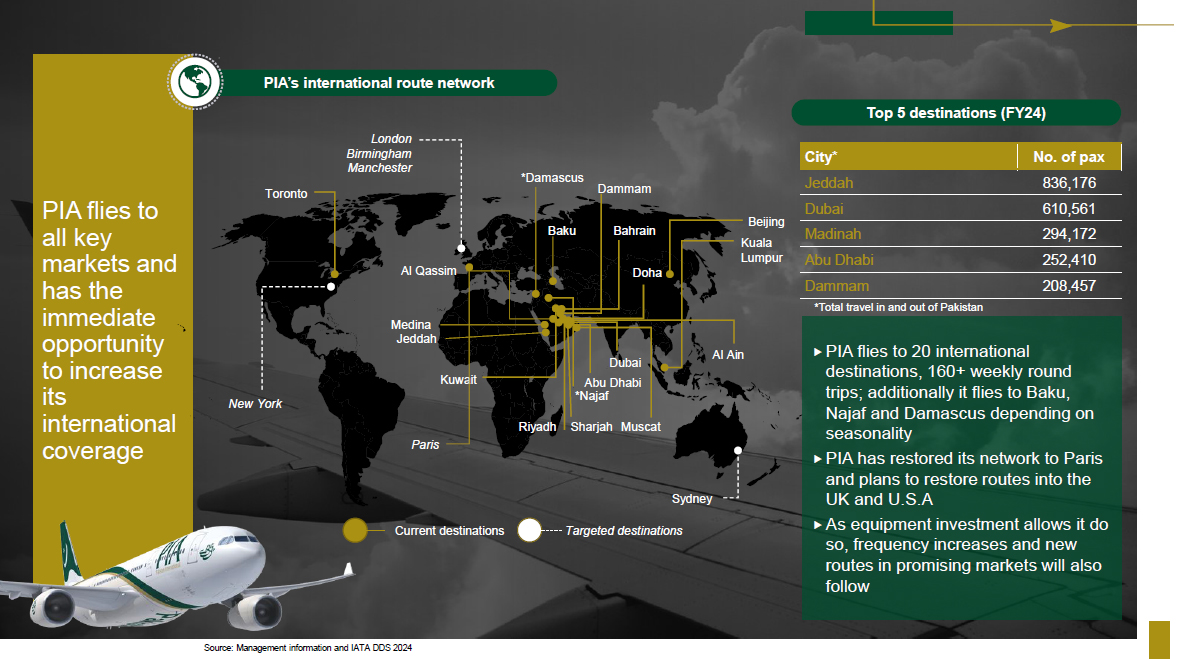This screenshot has width=1177, height=659.
Task: Click the 208,457 passenger value
Action: [x=1069, y=285]
